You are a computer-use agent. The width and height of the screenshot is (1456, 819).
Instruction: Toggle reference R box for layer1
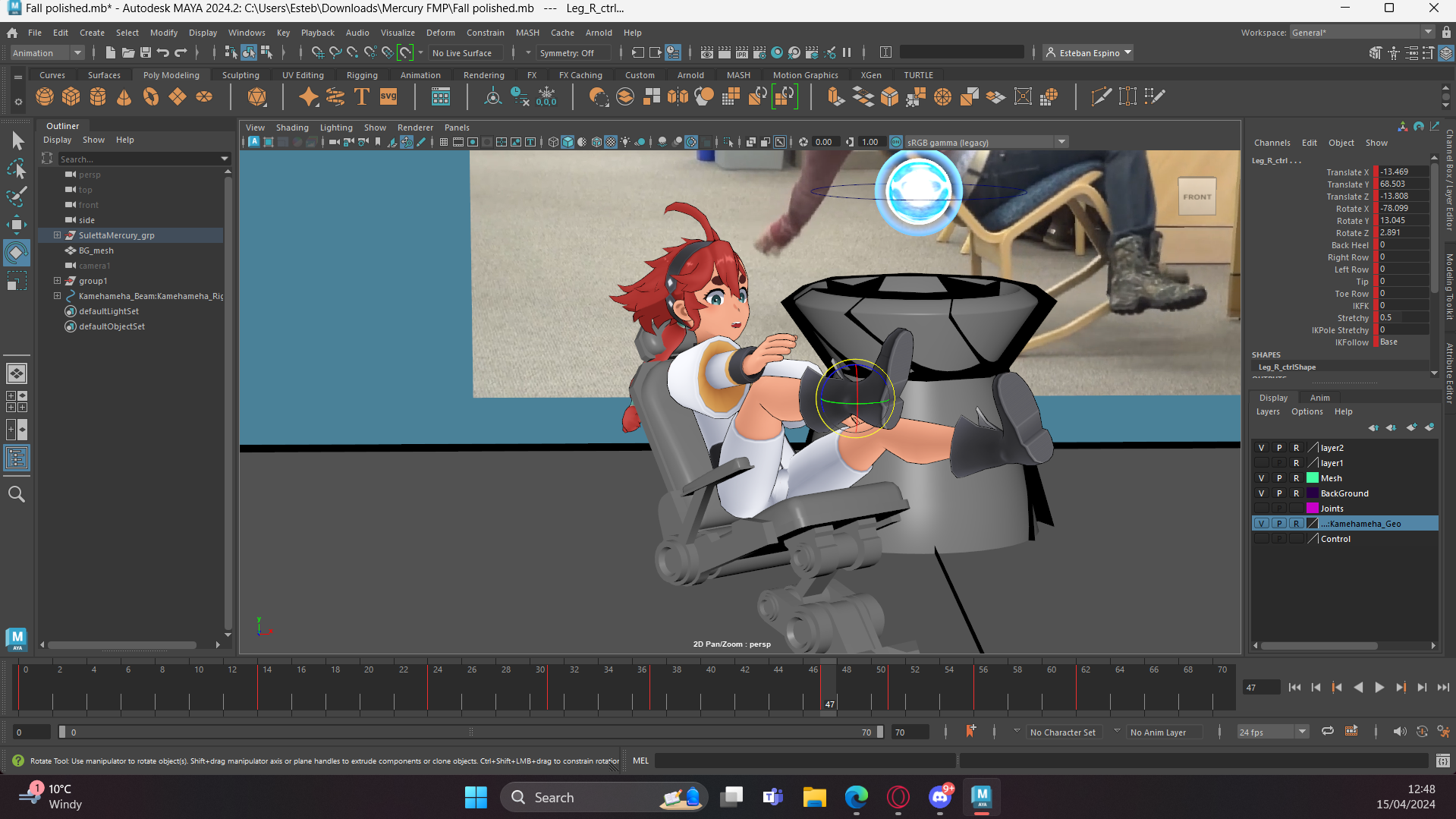pyautogui.click(x=1297, y=463)
